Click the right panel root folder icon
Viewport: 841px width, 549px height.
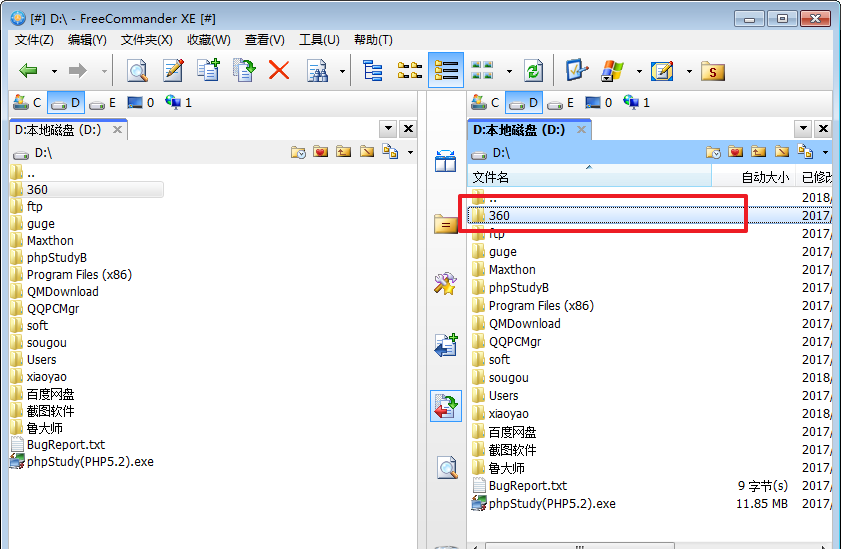pyautogui.click(x=782, y=152)
